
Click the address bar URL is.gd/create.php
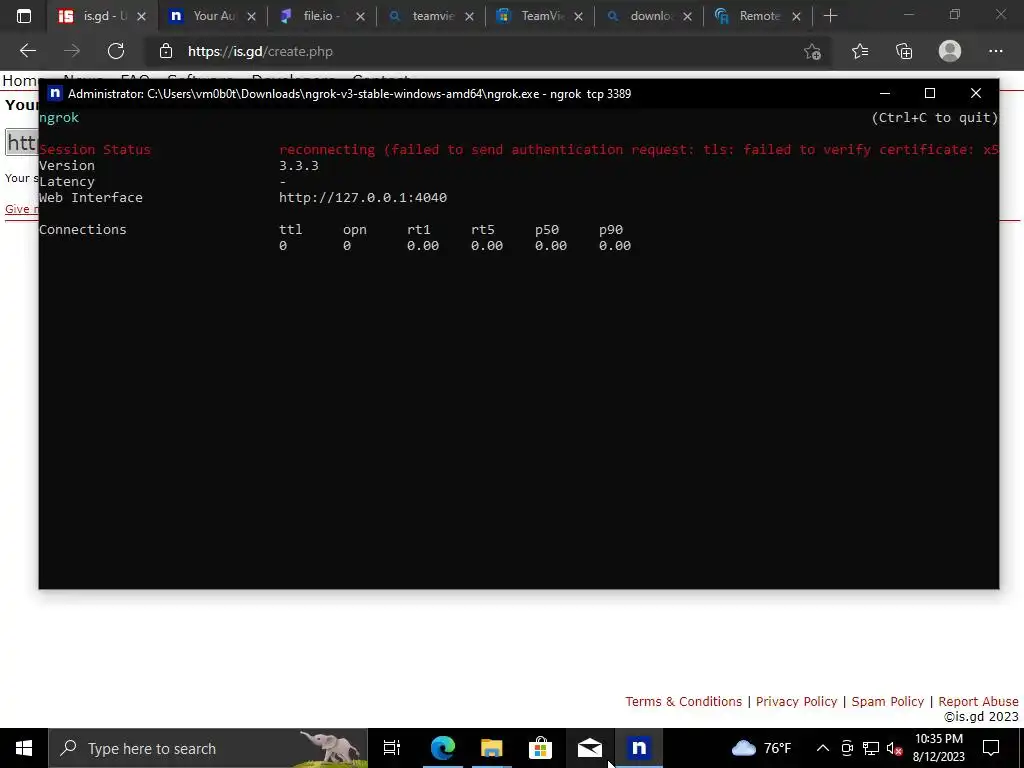261,52
